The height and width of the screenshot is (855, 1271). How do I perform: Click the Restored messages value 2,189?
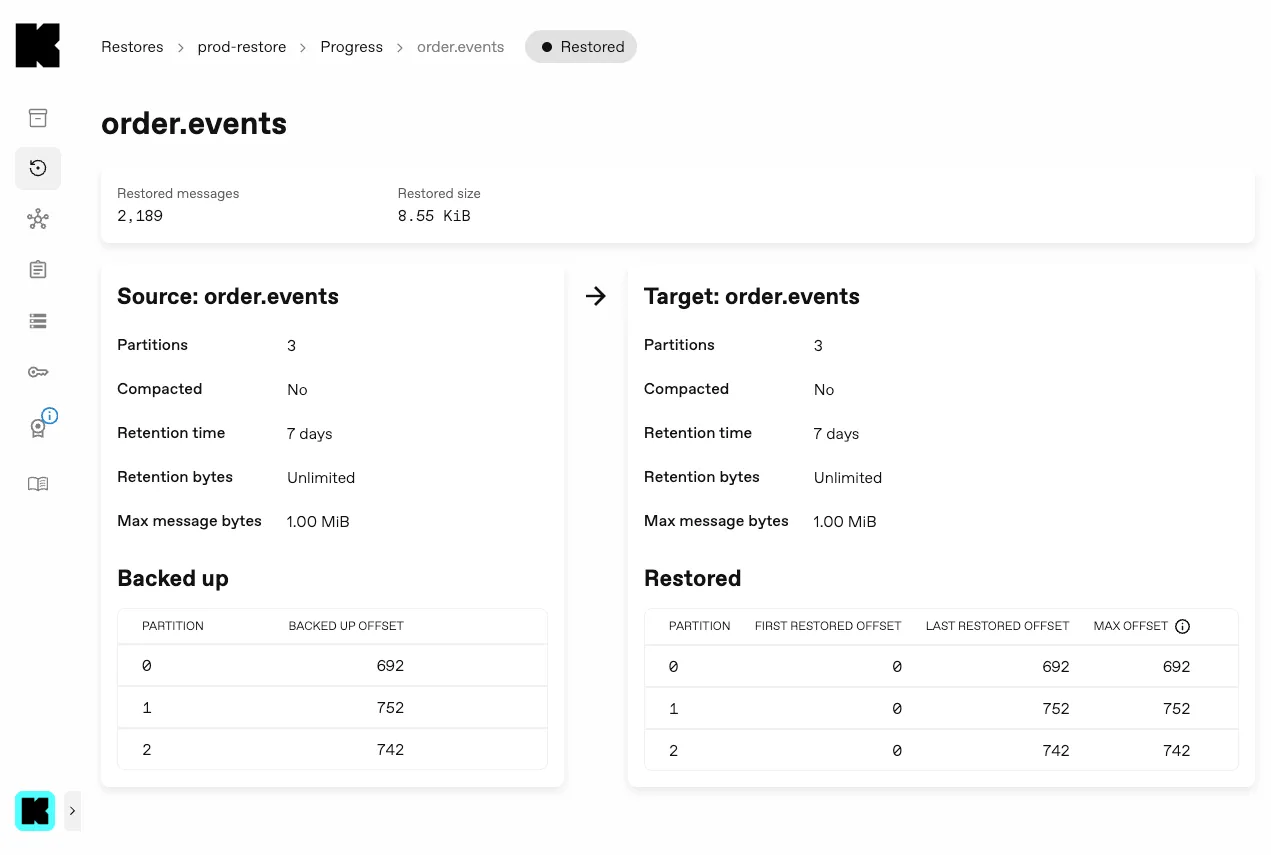coord(140,216)
